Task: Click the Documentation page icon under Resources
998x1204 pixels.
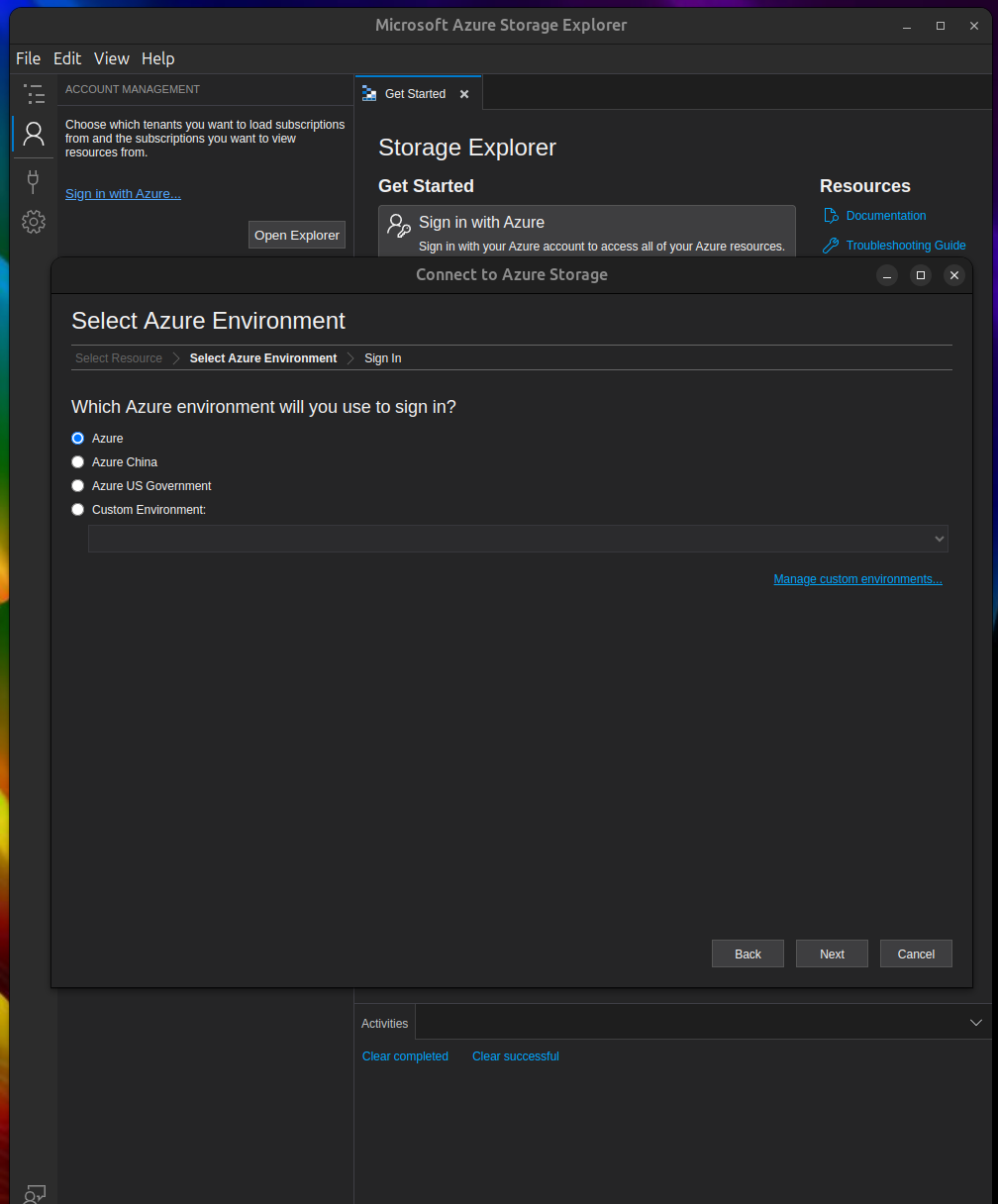Action: tap(831, 215)
